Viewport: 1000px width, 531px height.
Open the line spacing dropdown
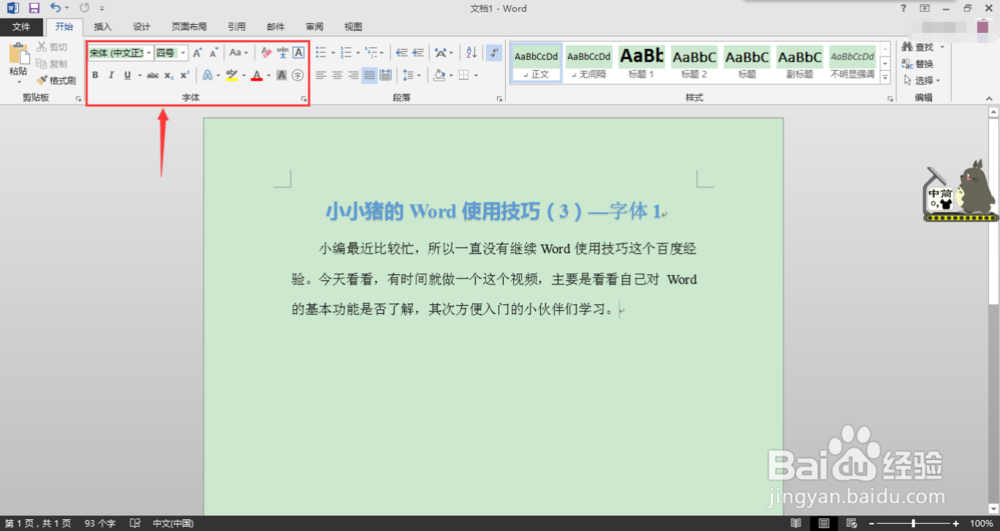pos(412,75)
